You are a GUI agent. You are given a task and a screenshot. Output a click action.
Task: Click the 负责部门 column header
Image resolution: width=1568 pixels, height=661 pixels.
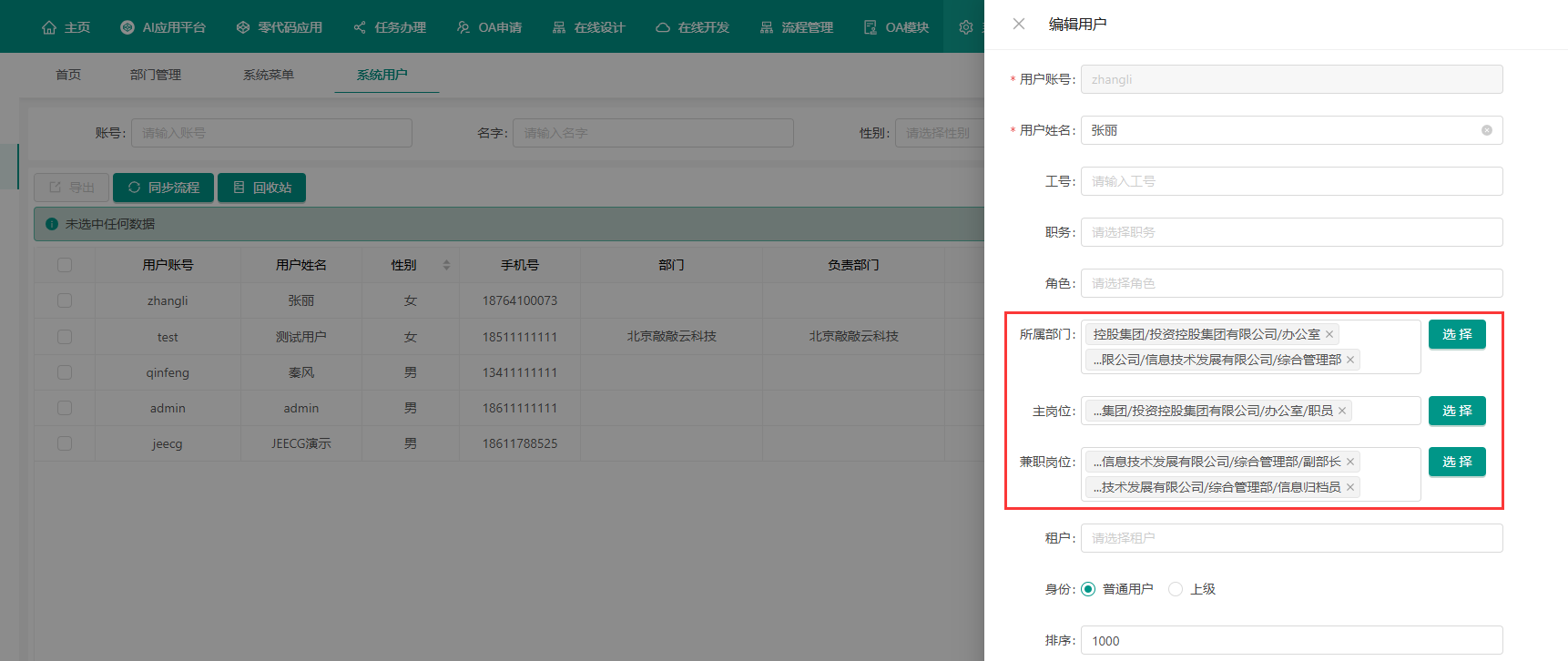(x=853, y=265)
